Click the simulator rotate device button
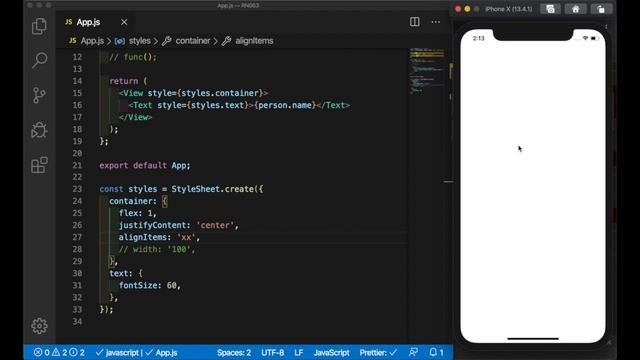640x360 pixels. click(601, 9)
